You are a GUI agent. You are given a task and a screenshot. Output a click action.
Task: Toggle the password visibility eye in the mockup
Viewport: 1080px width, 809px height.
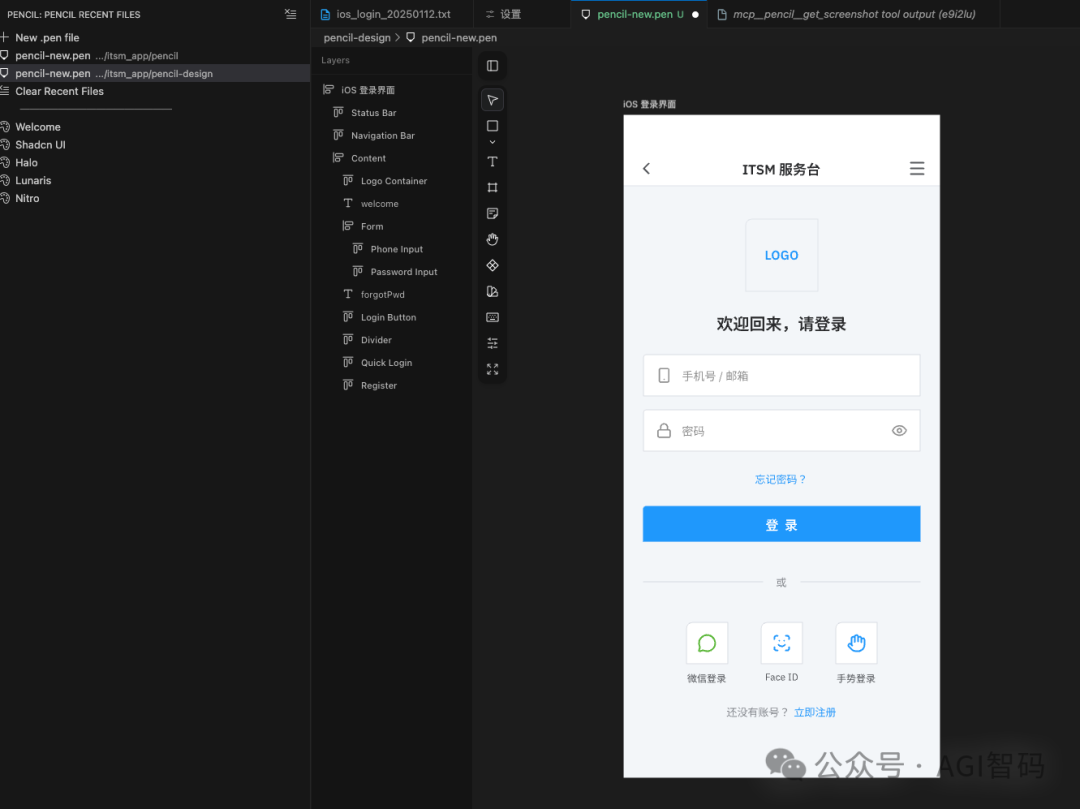pos(898,430)
